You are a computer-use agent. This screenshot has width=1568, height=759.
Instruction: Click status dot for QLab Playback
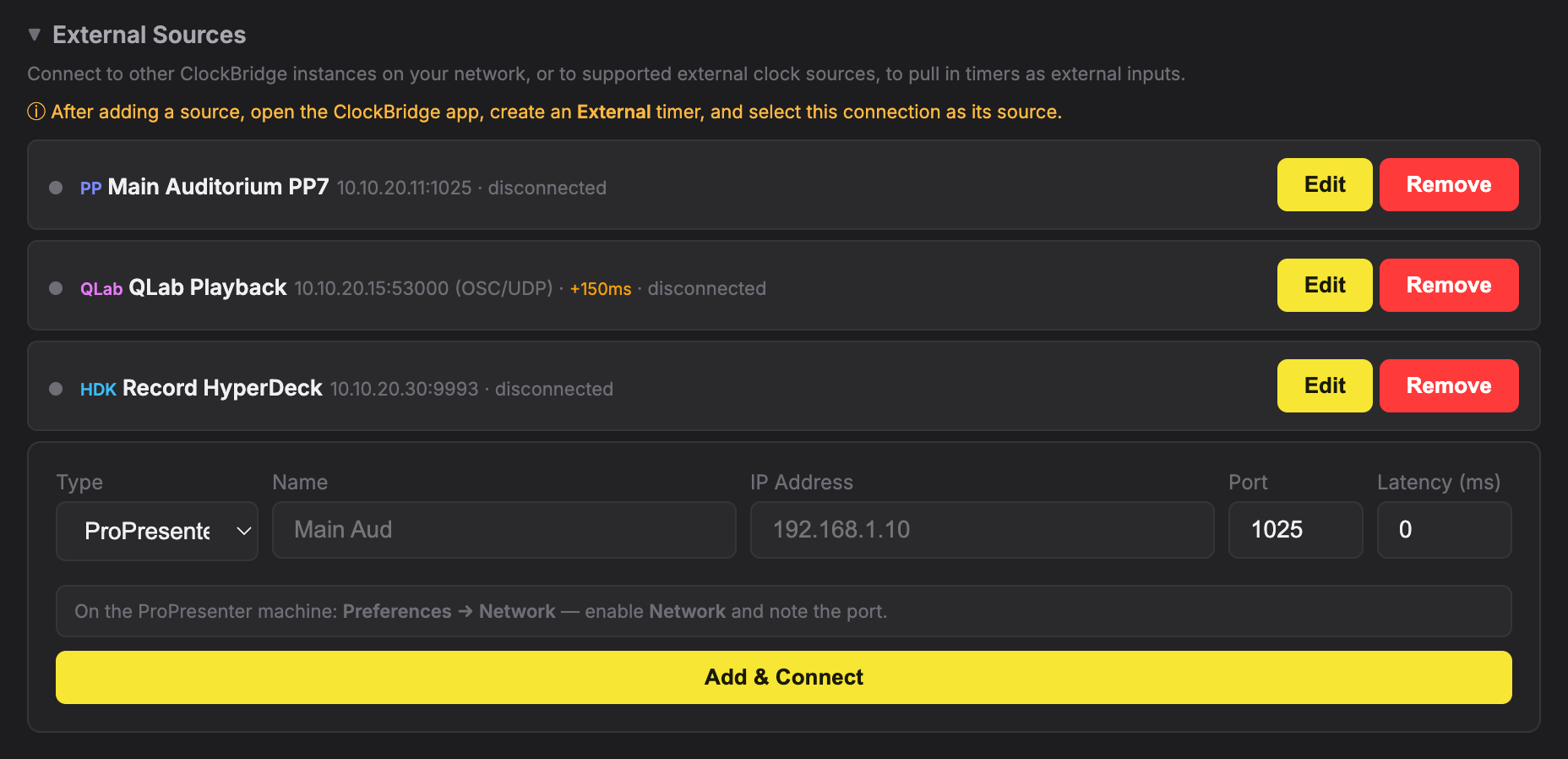(56, 288)
